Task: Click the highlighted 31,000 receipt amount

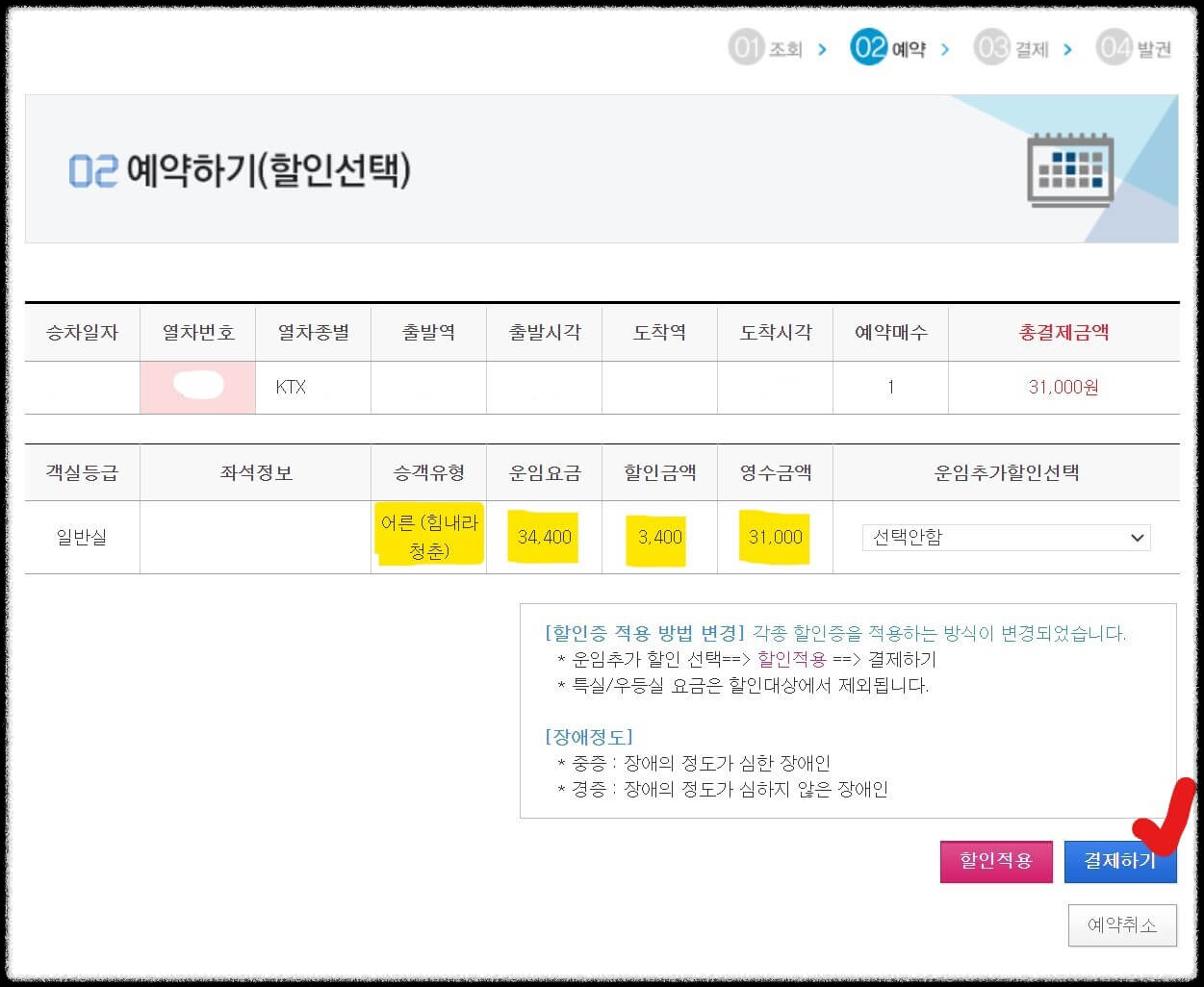Action: click(x=773, y=538)
